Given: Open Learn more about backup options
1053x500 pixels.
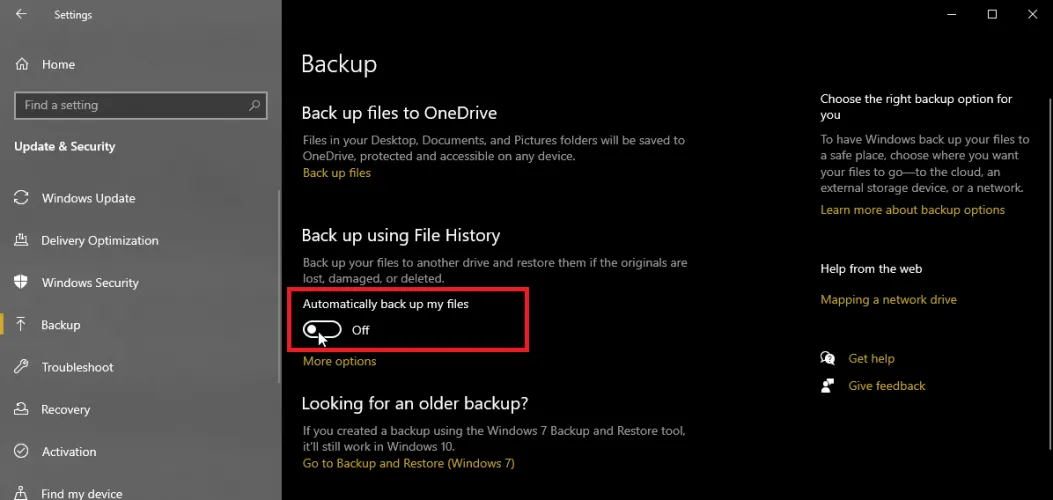Looking at the screenshot, I should [912, 210].
